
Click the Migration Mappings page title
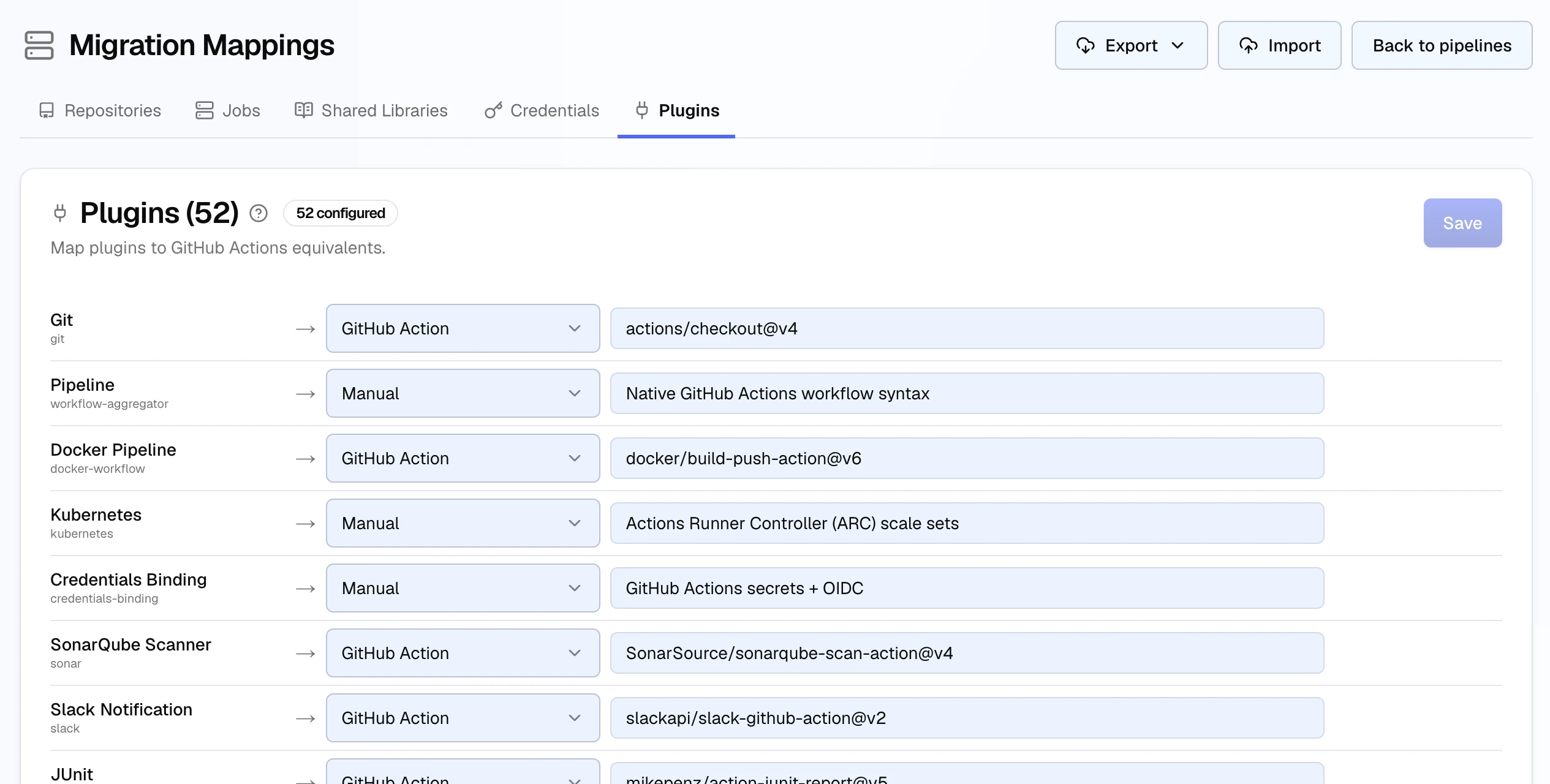click(202, 45)
